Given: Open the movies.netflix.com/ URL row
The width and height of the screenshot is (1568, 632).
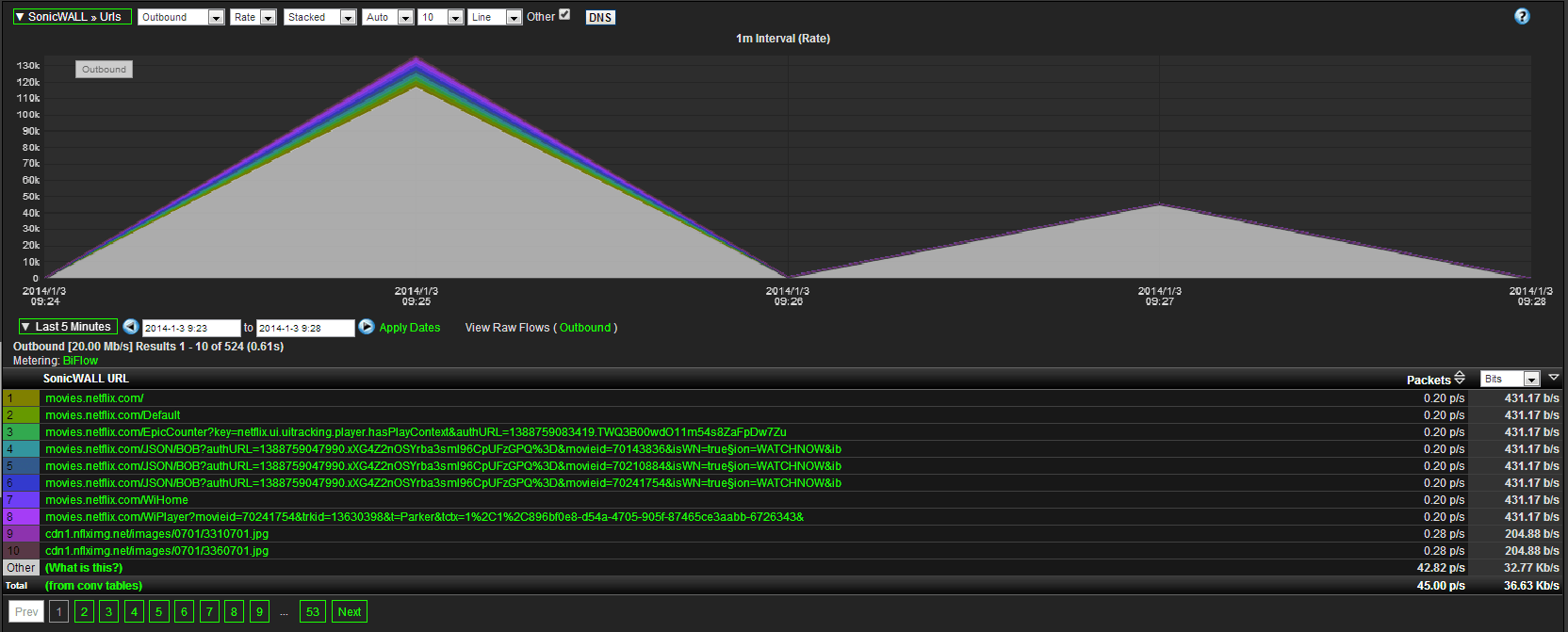Looking at the screenshot, I should pyautogui.click(x=94, y=398).
